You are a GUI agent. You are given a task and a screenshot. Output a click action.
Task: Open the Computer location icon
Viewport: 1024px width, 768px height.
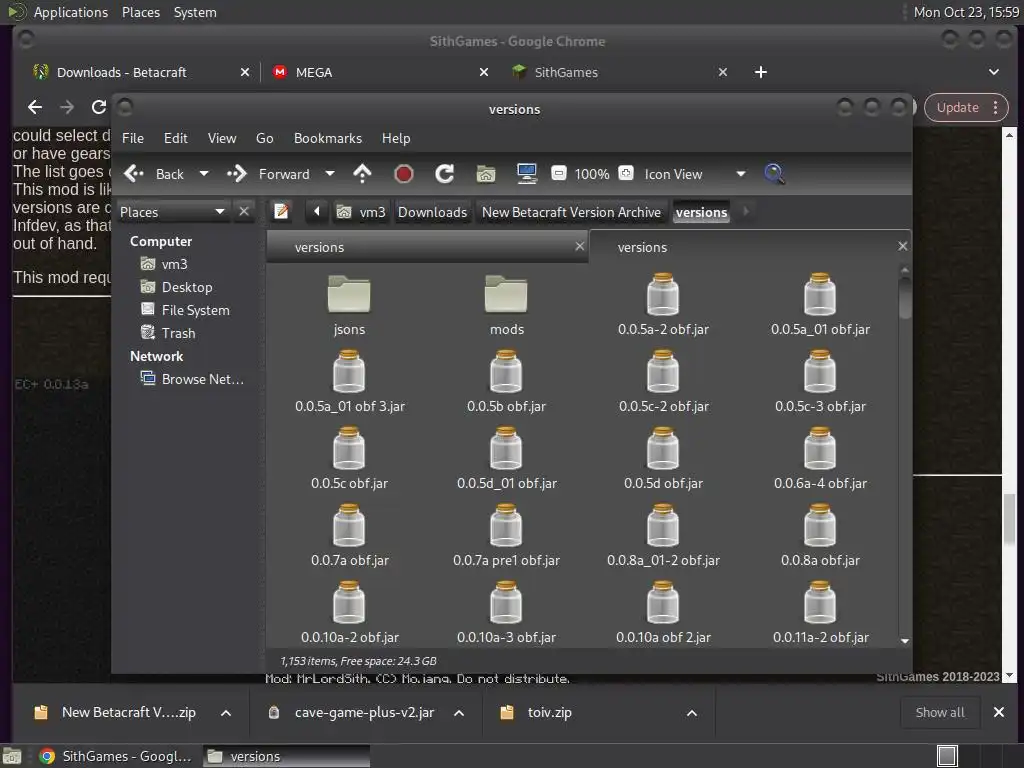point(527,174)
